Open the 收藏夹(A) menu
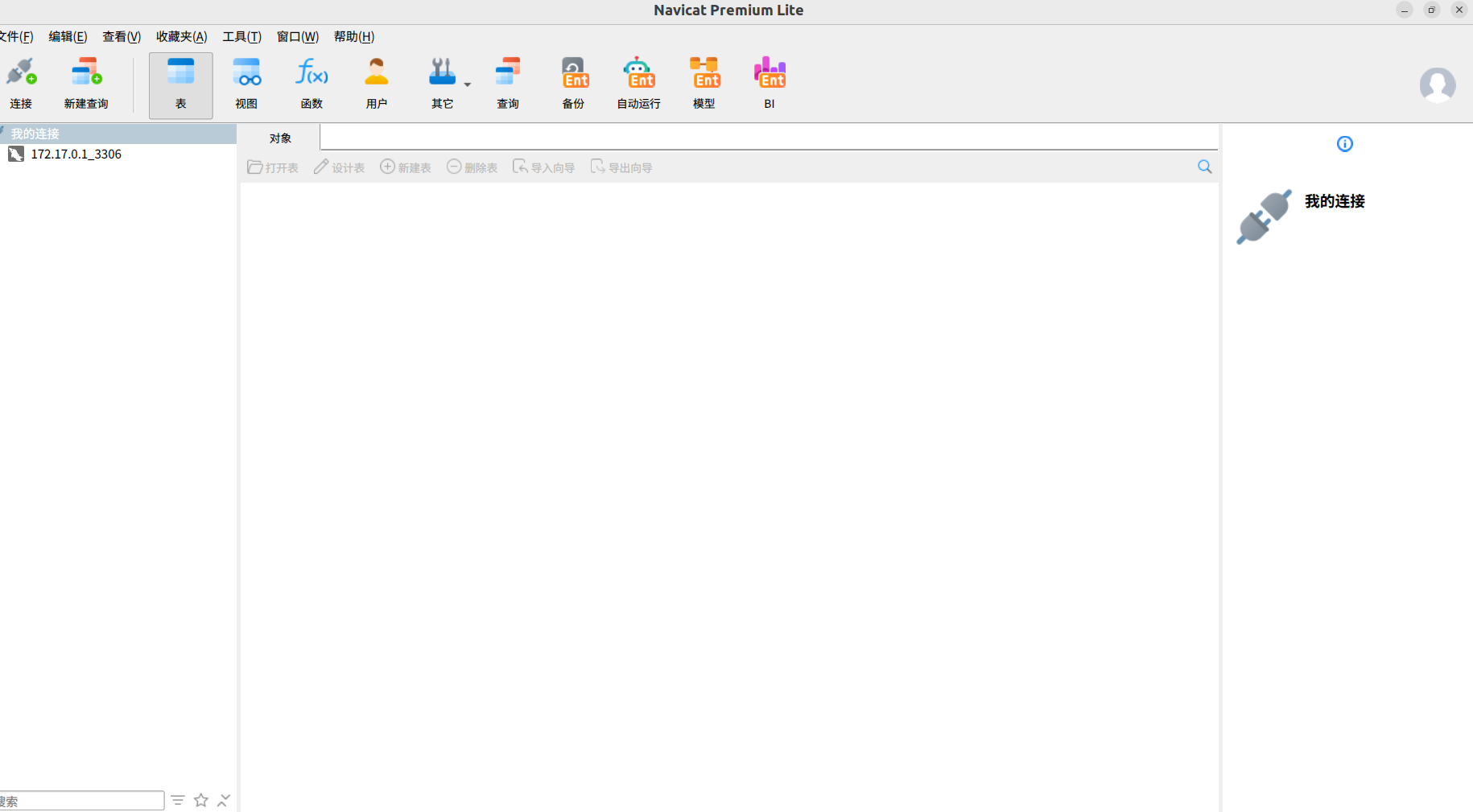Viewport: 1473px width, 812px height. pyautogui.click(x=182, y=36)
